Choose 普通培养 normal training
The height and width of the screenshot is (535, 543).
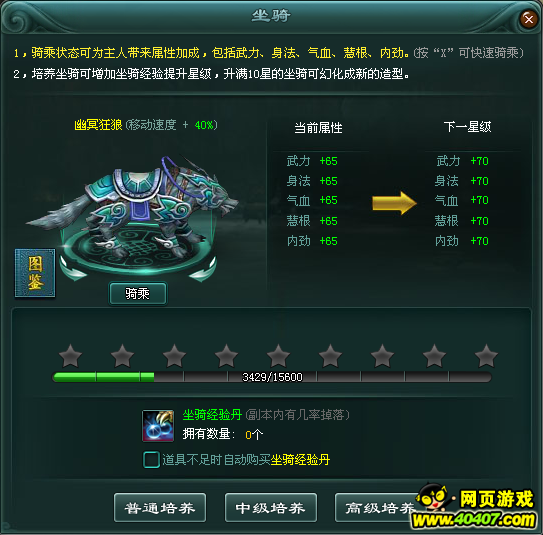[160, 508]
